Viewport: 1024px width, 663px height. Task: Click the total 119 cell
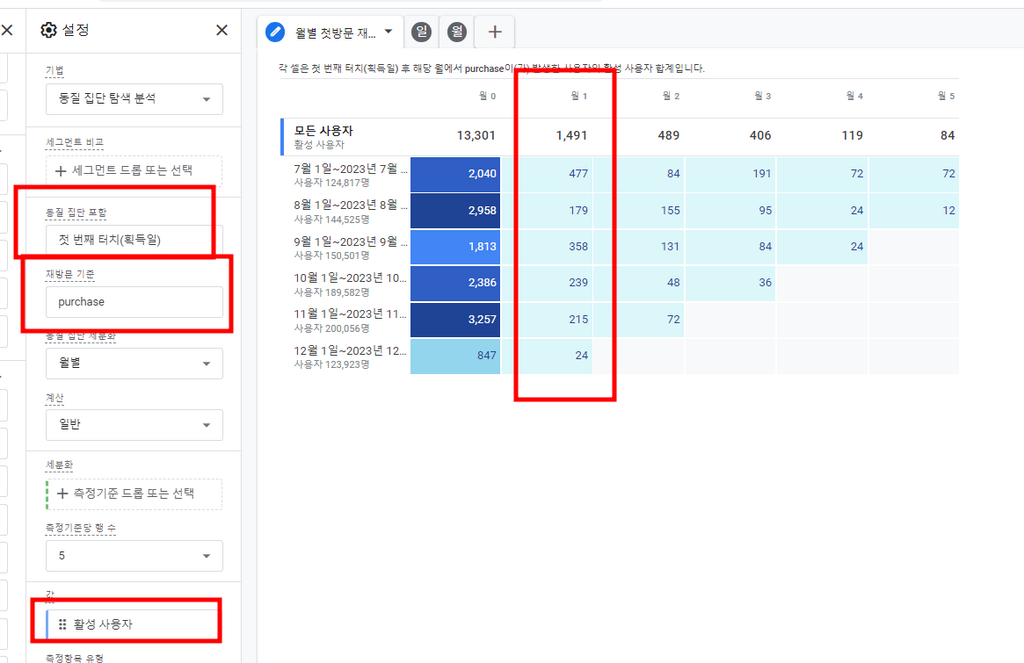coord(852,136)
